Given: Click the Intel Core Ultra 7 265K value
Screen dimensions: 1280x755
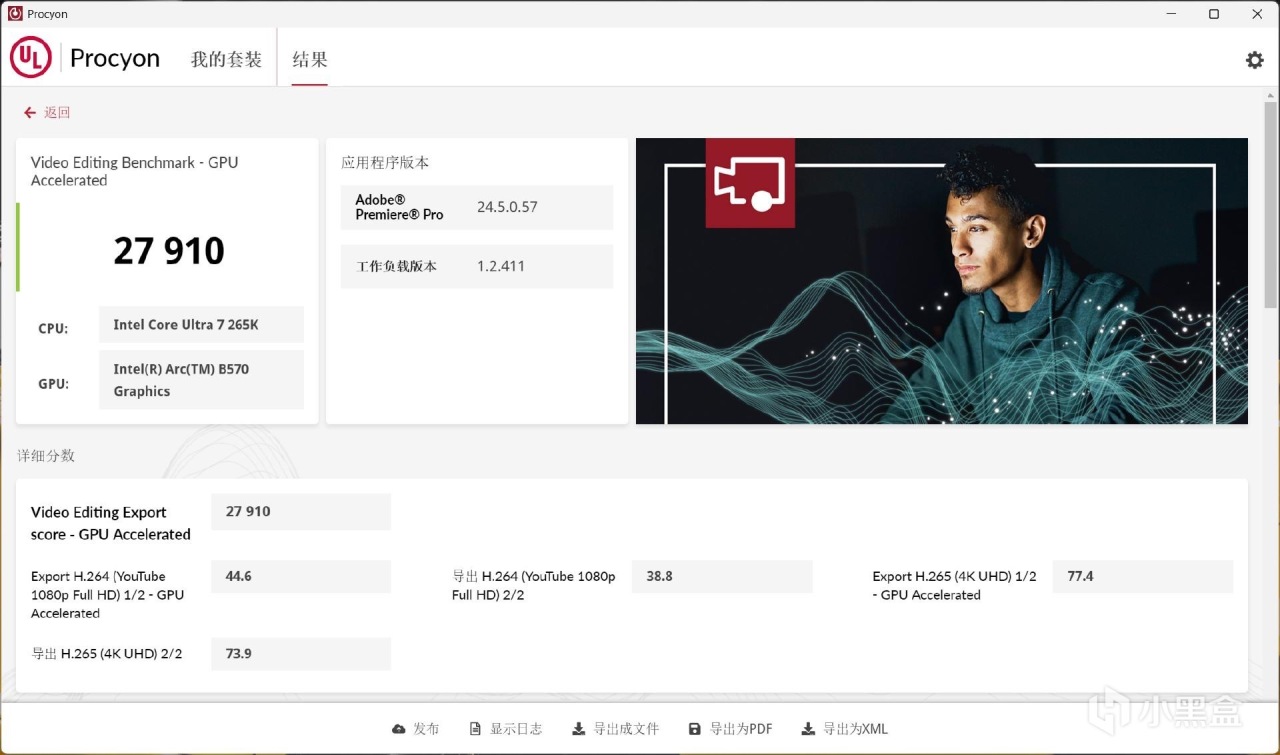Looking at the screenshot, I should point(201,325).
